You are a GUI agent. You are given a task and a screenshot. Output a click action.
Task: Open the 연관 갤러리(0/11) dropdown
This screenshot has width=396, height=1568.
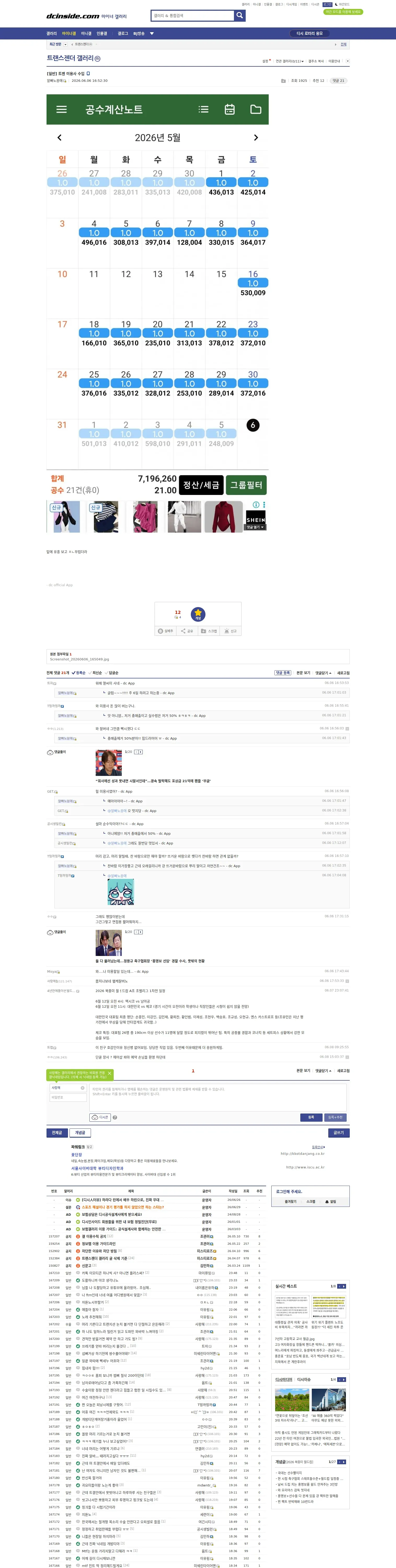(290, 61)
